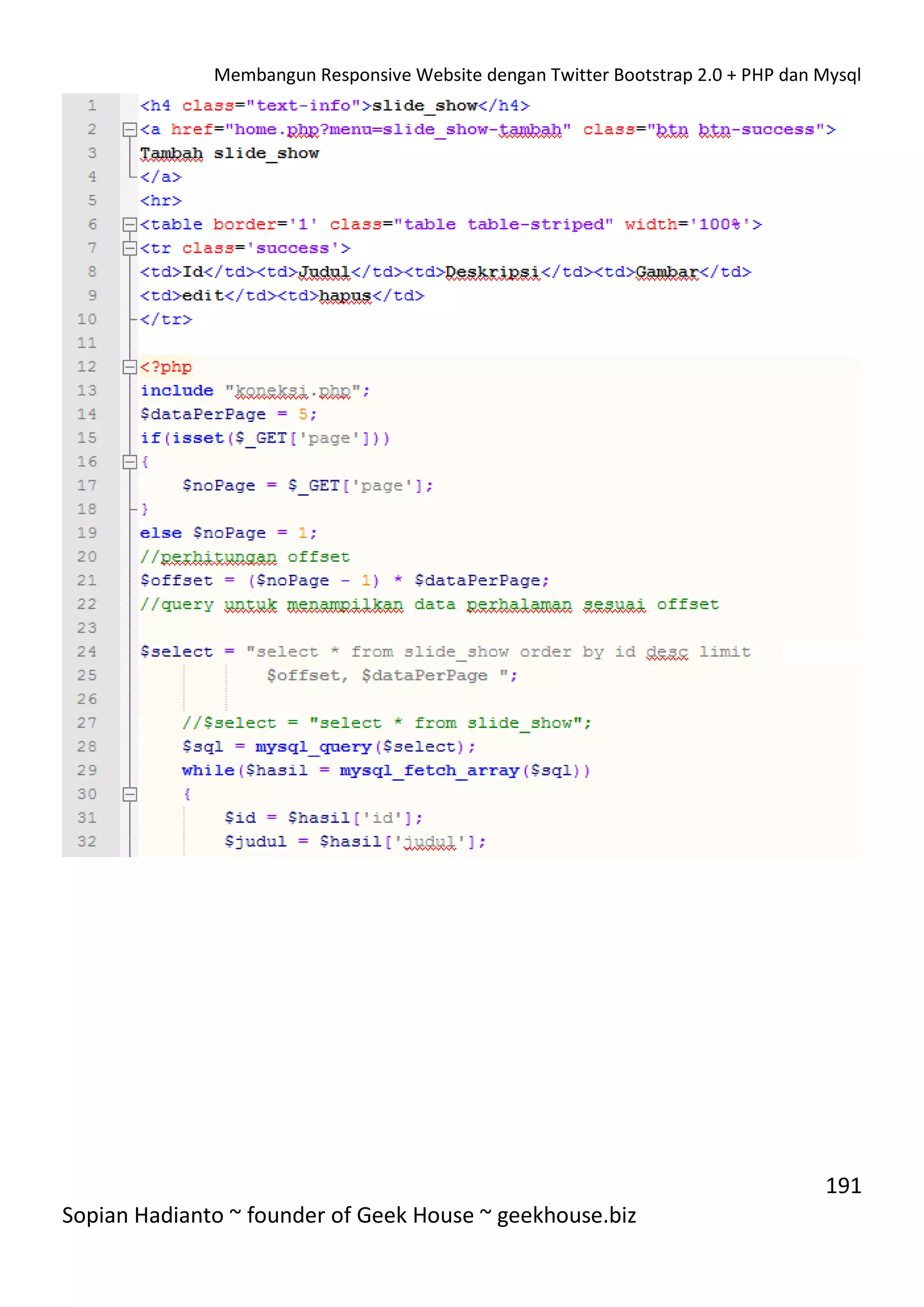Click 'table table-striped' class value on line 6

coord(504,224)
